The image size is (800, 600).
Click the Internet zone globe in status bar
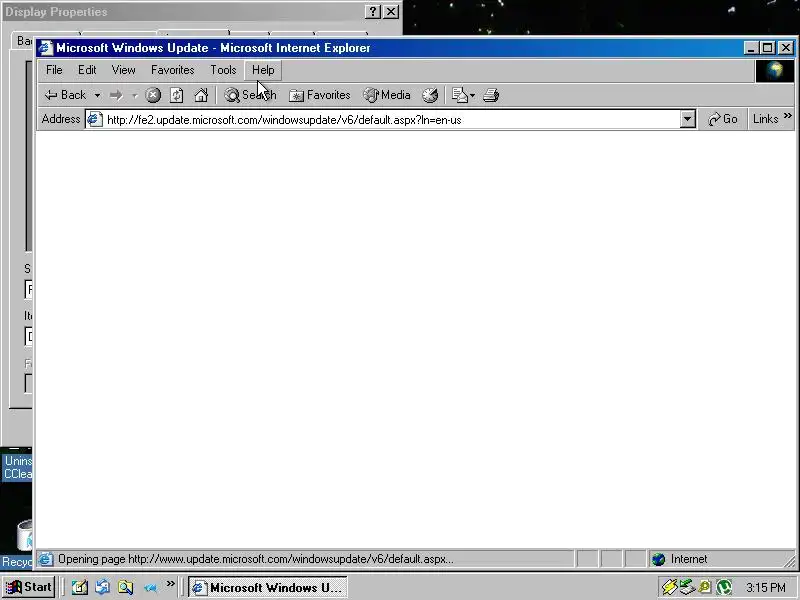659,559
